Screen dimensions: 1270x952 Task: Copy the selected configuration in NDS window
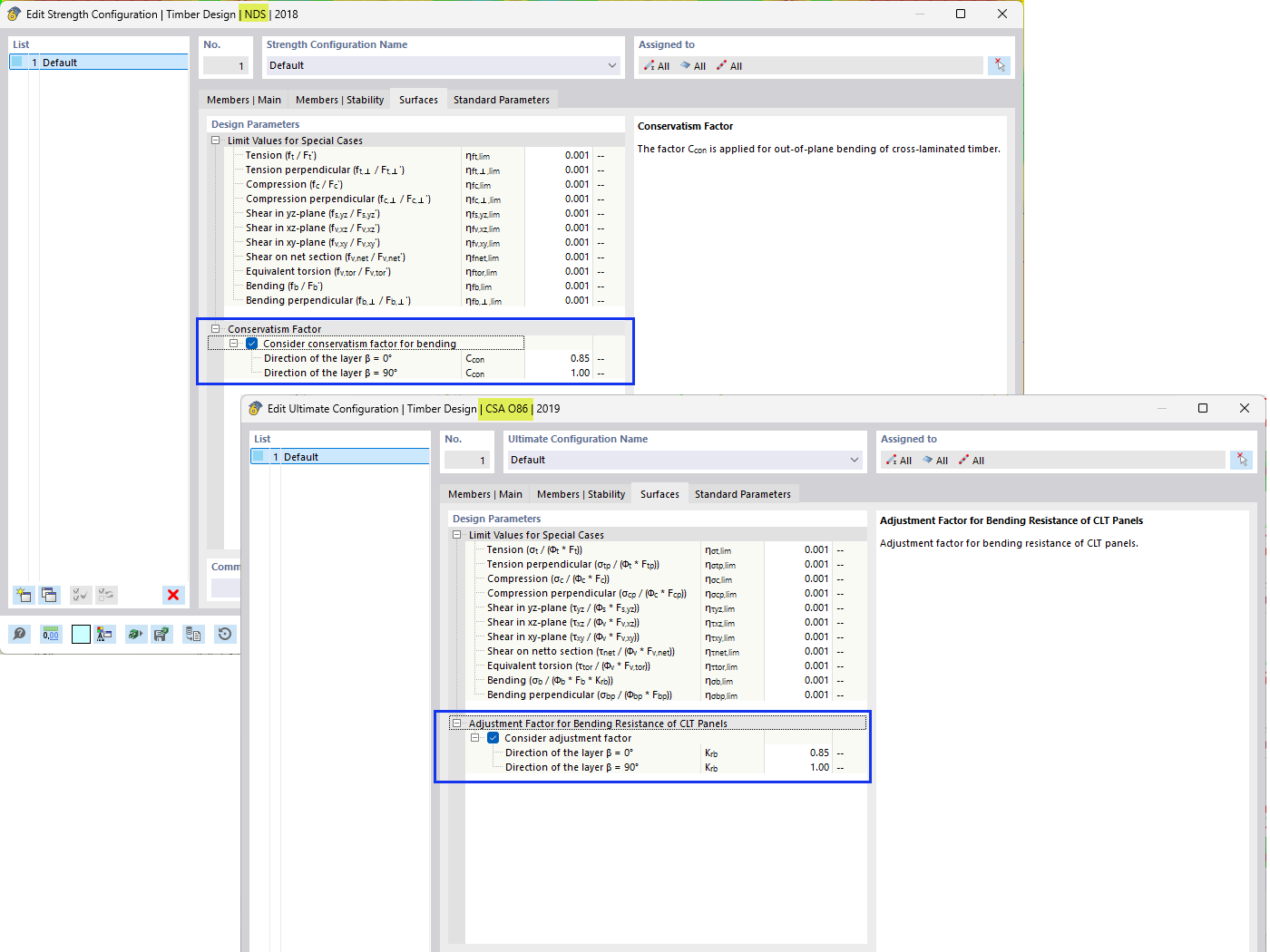click(49, 595)
